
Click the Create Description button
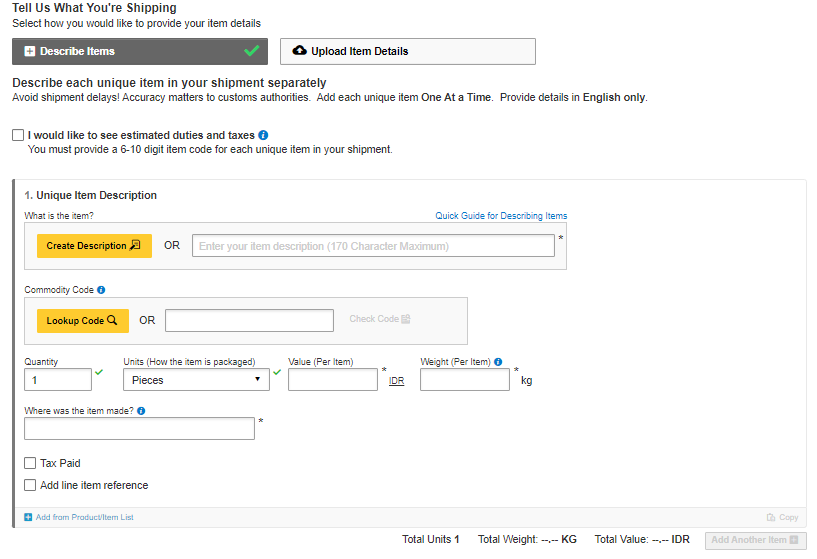point(94,246)
